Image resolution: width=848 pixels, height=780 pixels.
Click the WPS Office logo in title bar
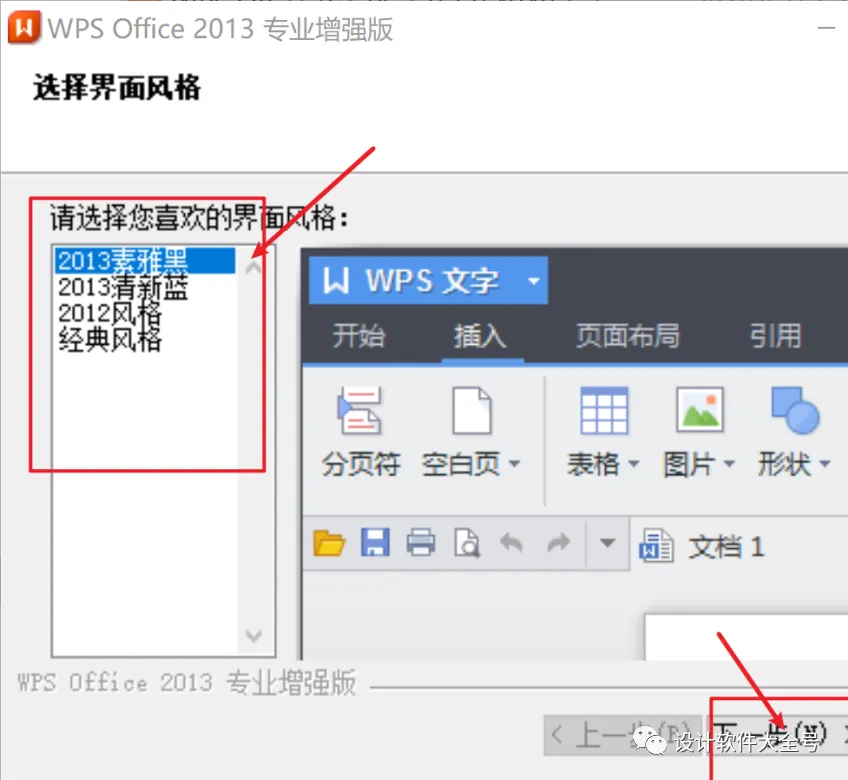tap(24, 27)
